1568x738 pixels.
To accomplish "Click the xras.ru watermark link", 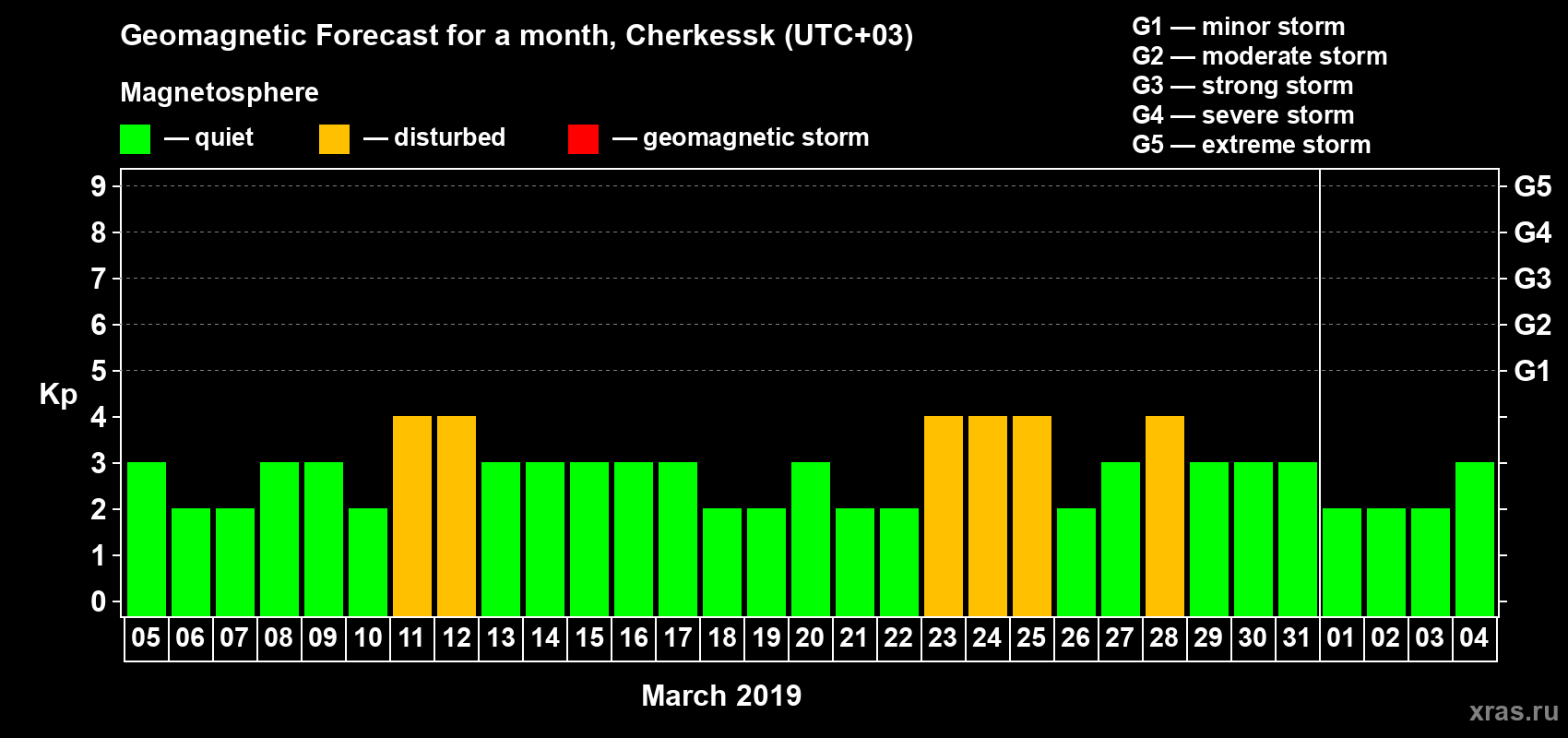I will (x=1514, y=711).
